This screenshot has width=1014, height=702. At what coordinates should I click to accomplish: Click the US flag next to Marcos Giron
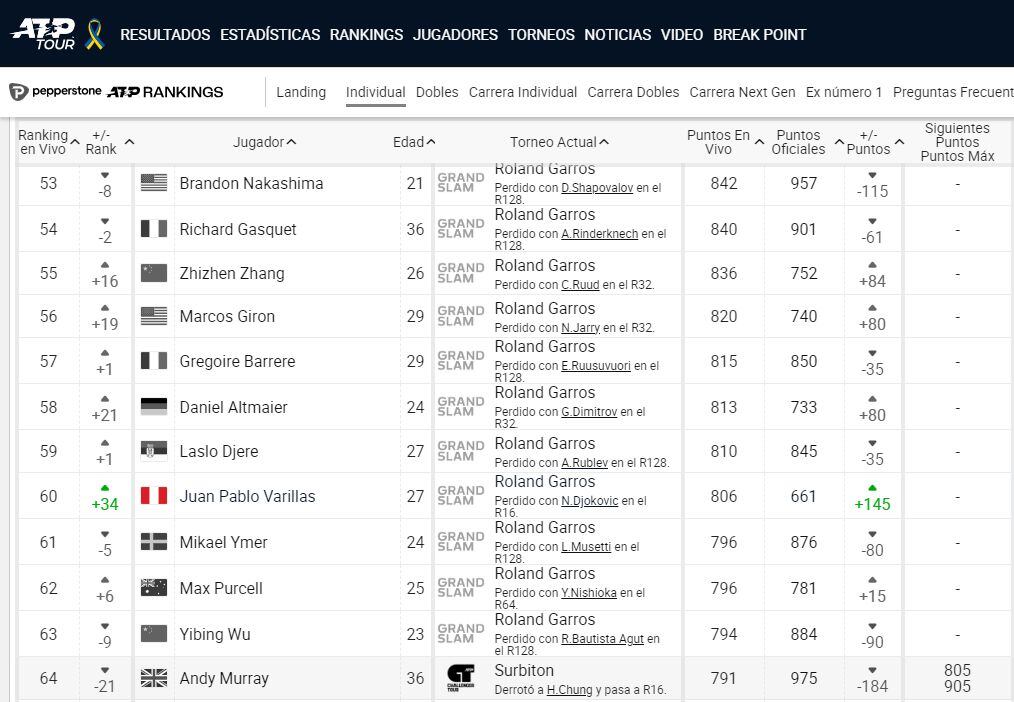153,316
